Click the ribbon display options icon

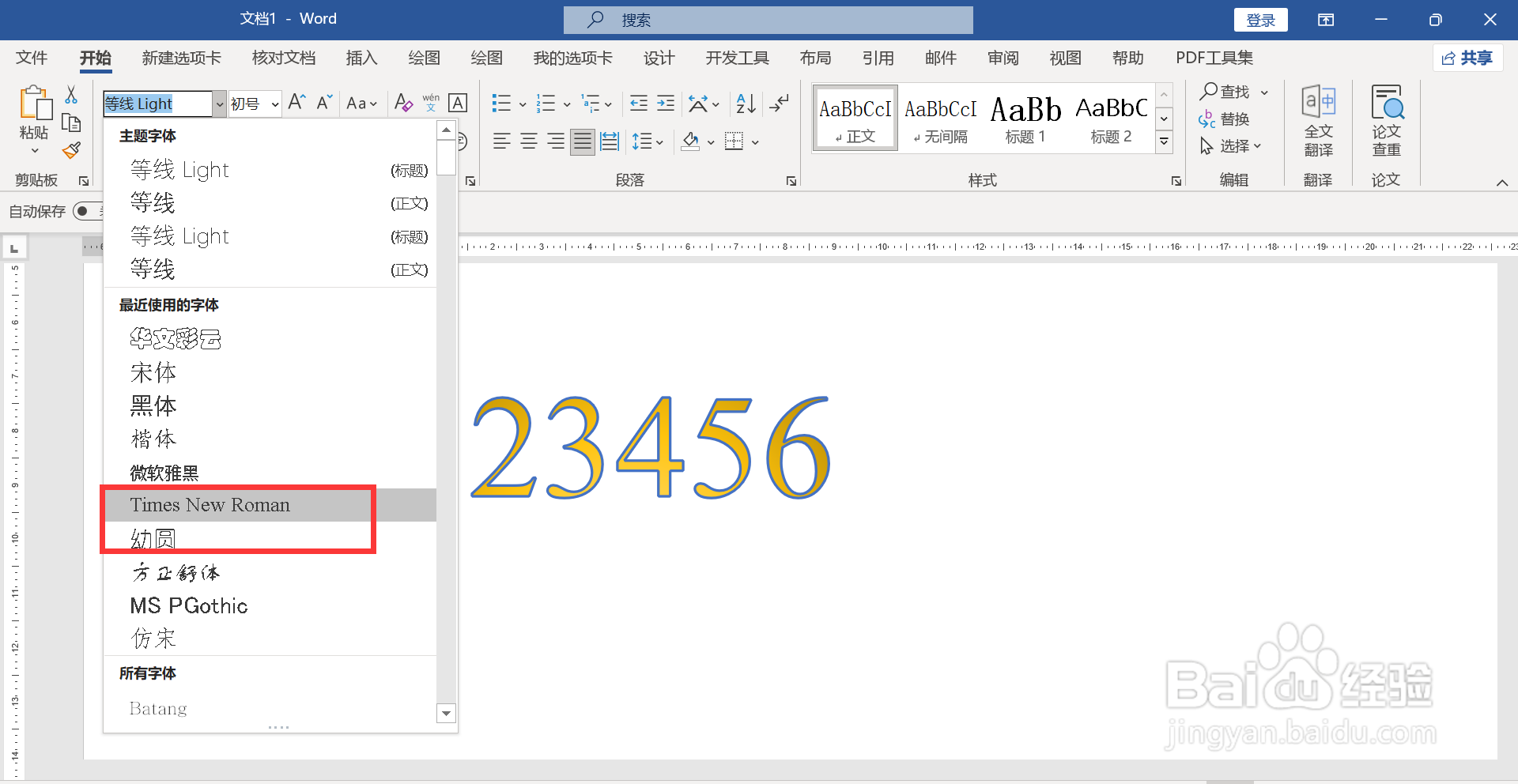(1326, 20)
